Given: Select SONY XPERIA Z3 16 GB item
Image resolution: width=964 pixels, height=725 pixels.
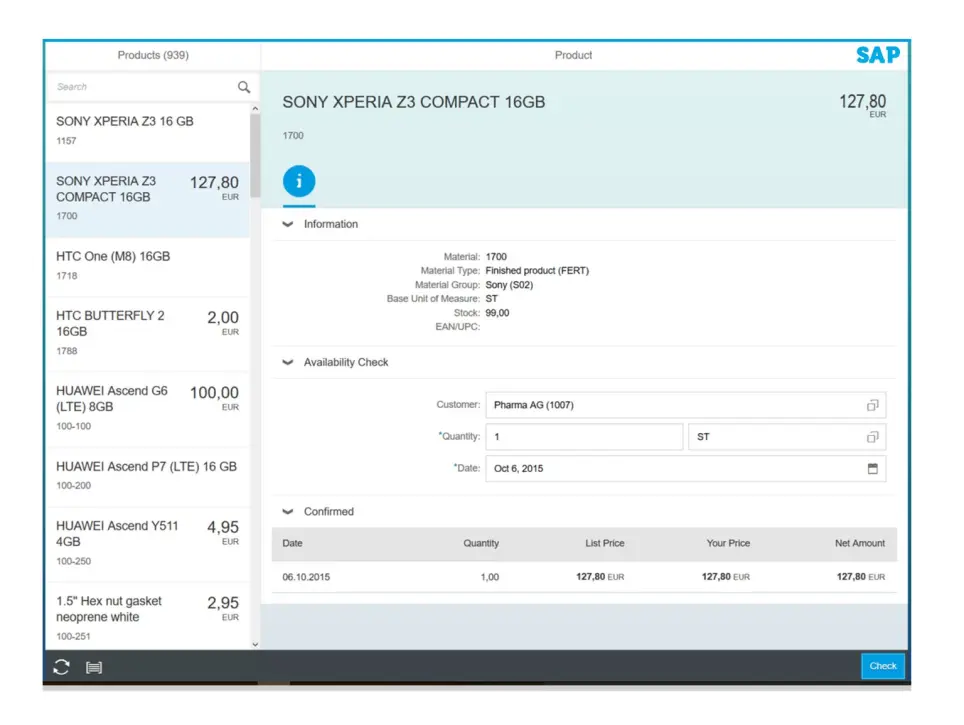Looking at the screenshot, I should (x=148, y=132).
